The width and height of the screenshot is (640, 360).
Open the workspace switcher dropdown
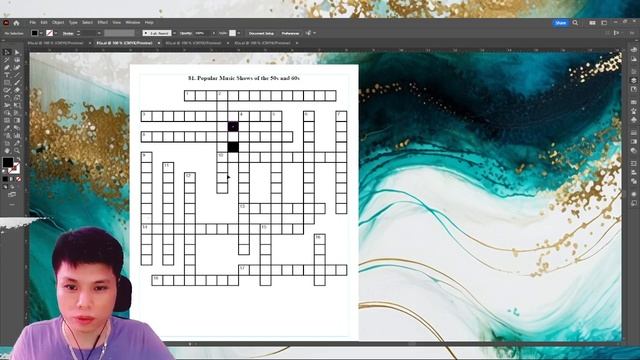(604, 23)
